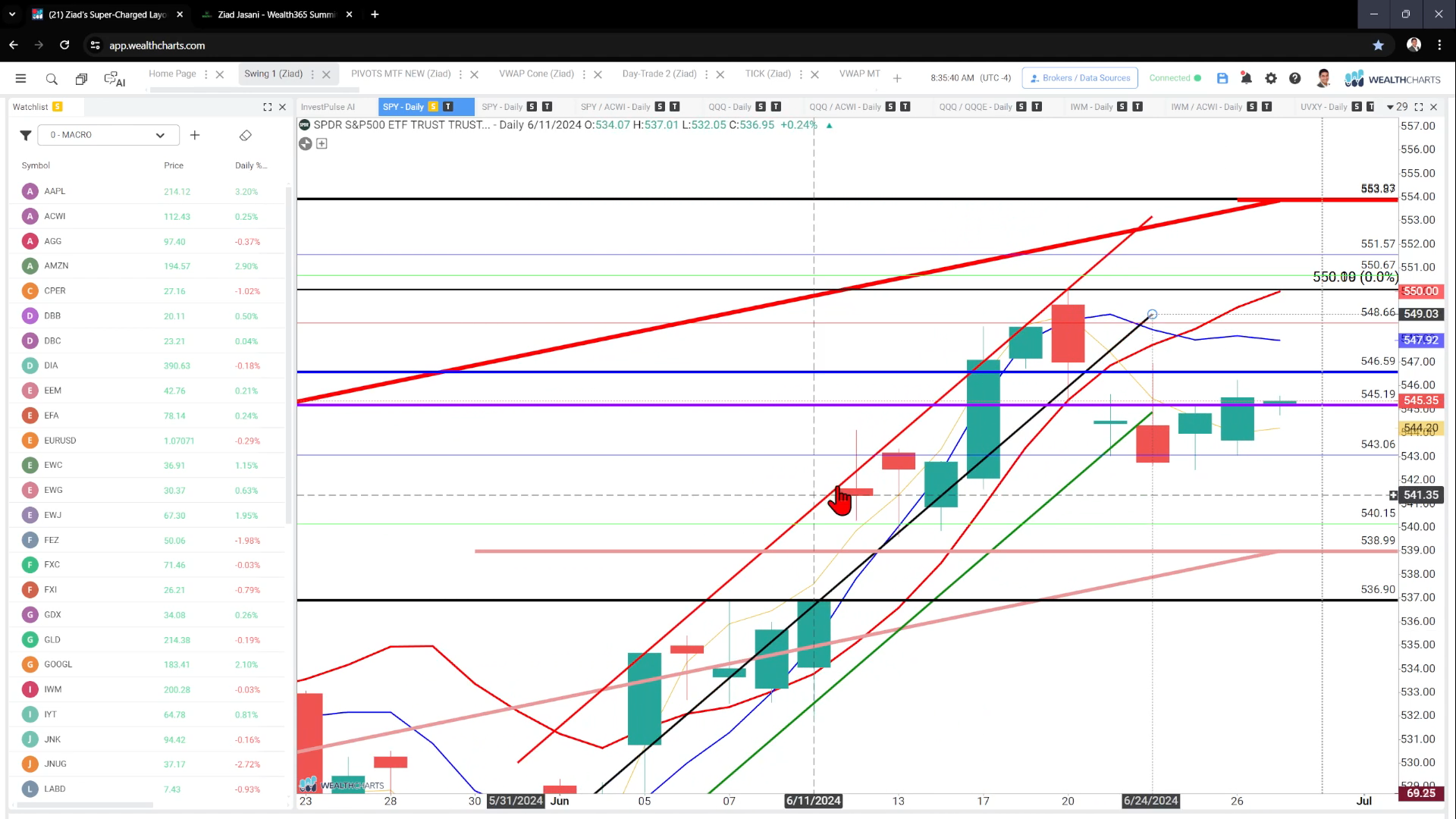Toggle the S badge on the QQQ / ACWI - Daily tab

pos(890,107)
